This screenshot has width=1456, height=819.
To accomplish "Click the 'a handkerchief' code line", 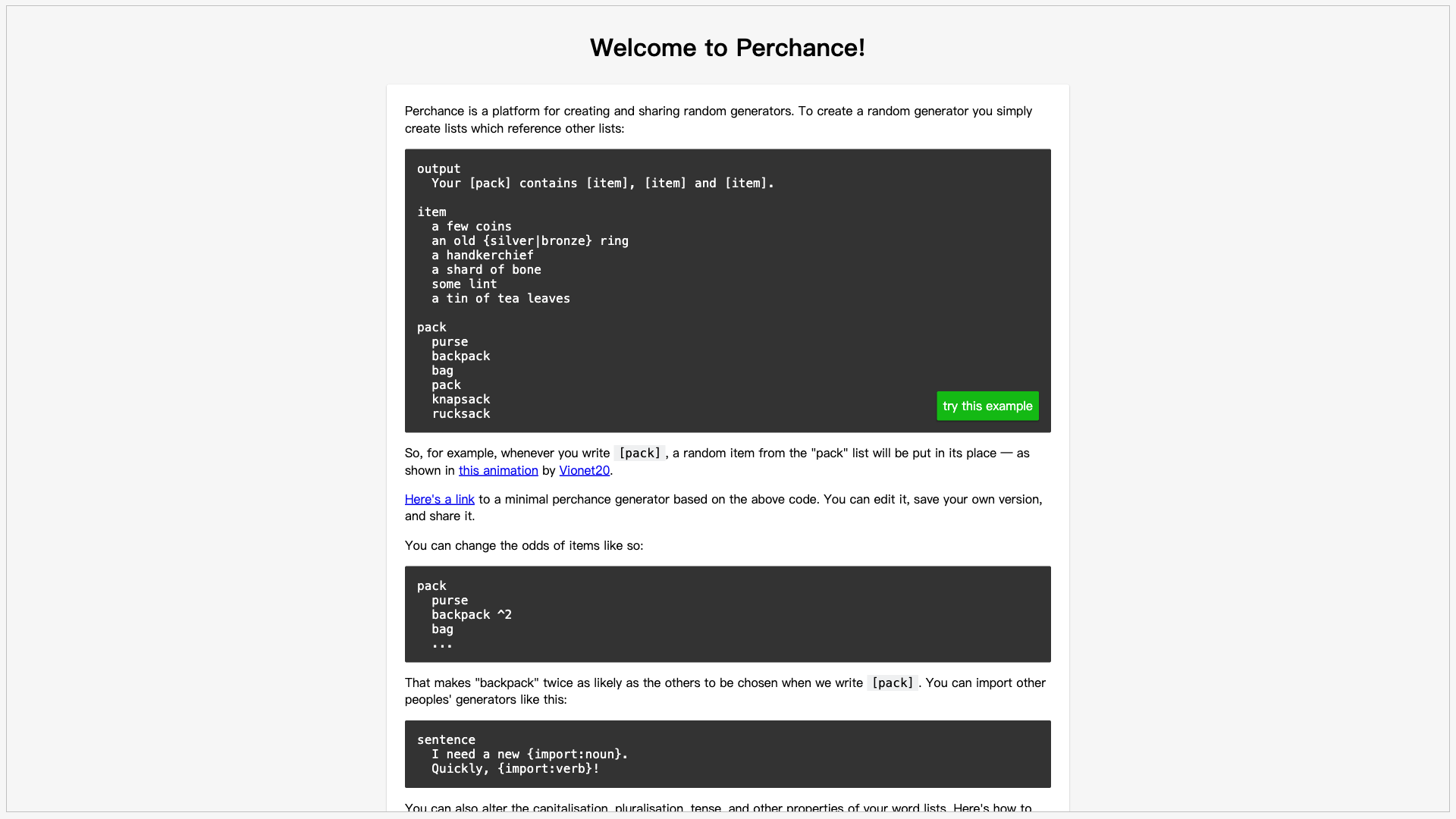I will coord(482,256).
